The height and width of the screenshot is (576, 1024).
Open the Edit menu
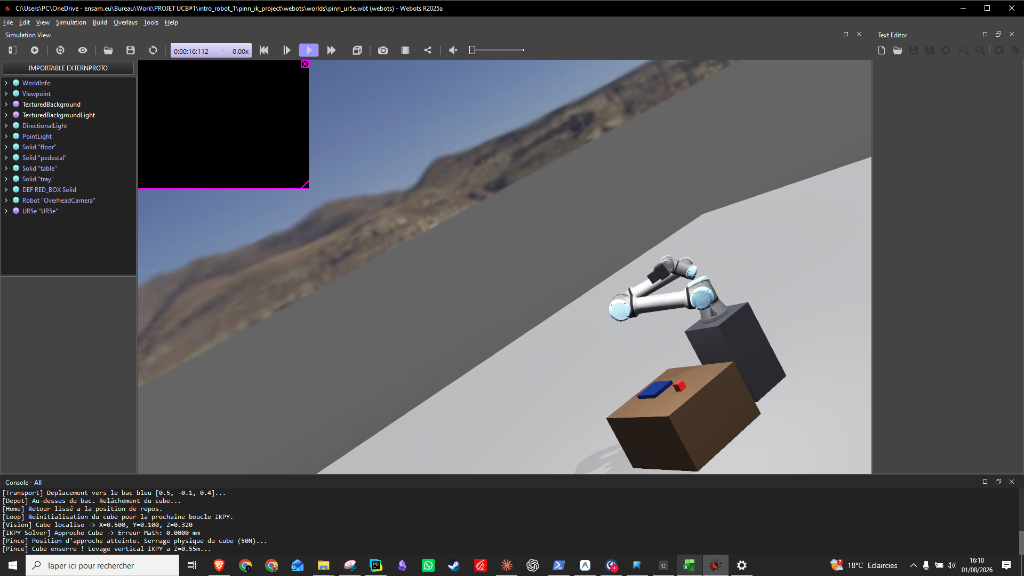click(x=24, y=22)
